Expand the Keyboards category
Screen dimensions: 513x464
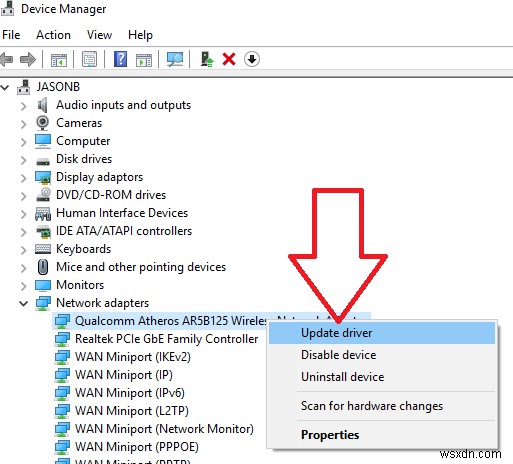[x=23, y=250]
